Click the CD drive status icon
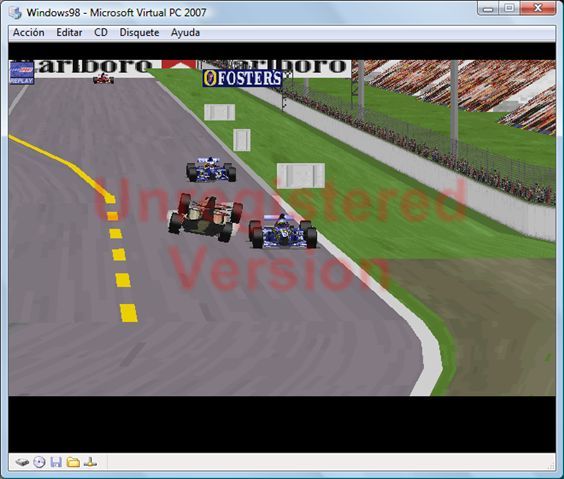The image size is (564, 479). (x=39, y=462)
